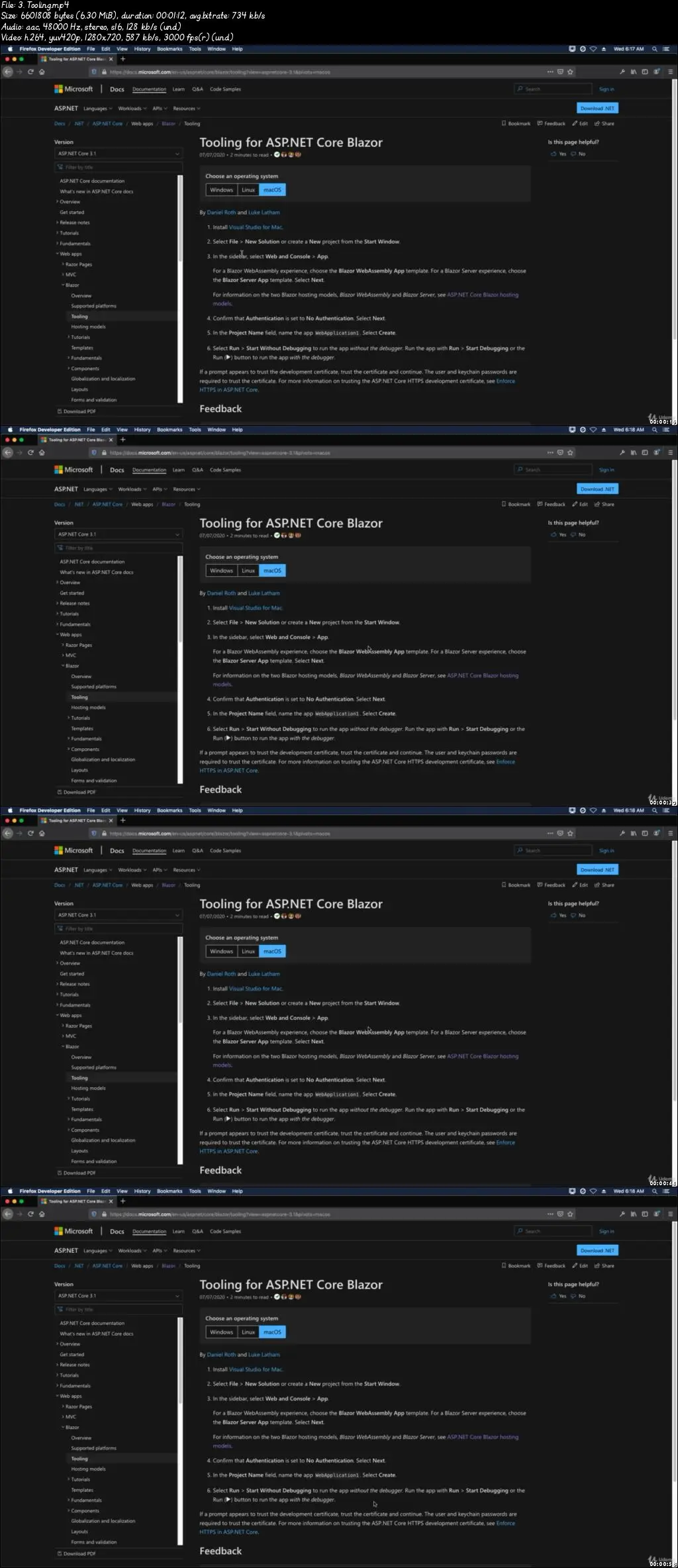Expand Razor Pages in the first frame sidebar tree

point(77,264)
